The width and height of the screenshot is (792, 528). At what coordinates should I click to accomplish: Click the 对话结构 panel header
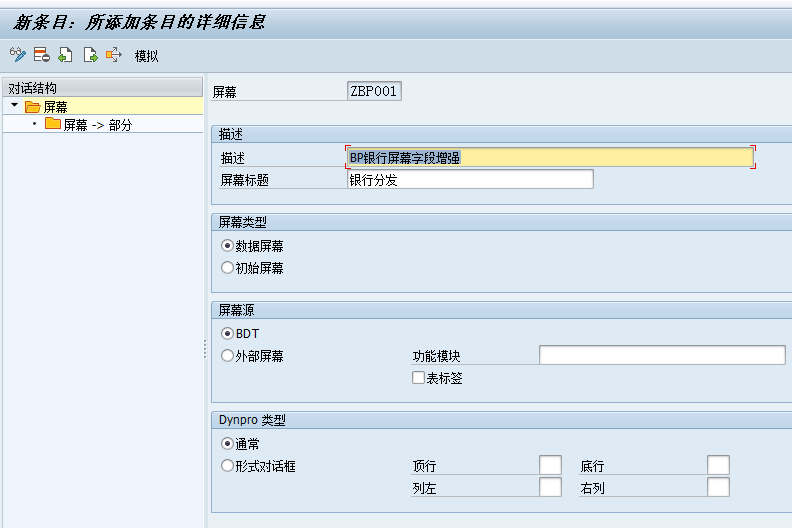[103, 88]
